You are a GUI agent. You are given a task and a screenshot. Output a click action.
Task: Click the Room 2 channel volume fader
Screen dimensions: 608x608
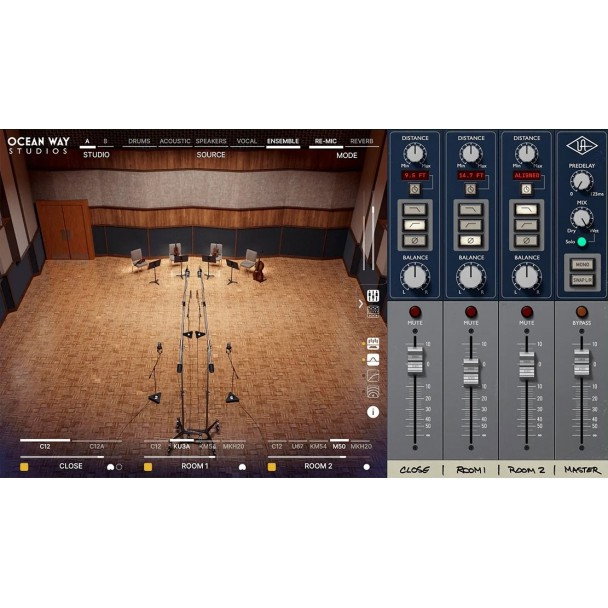click(527, 365)
